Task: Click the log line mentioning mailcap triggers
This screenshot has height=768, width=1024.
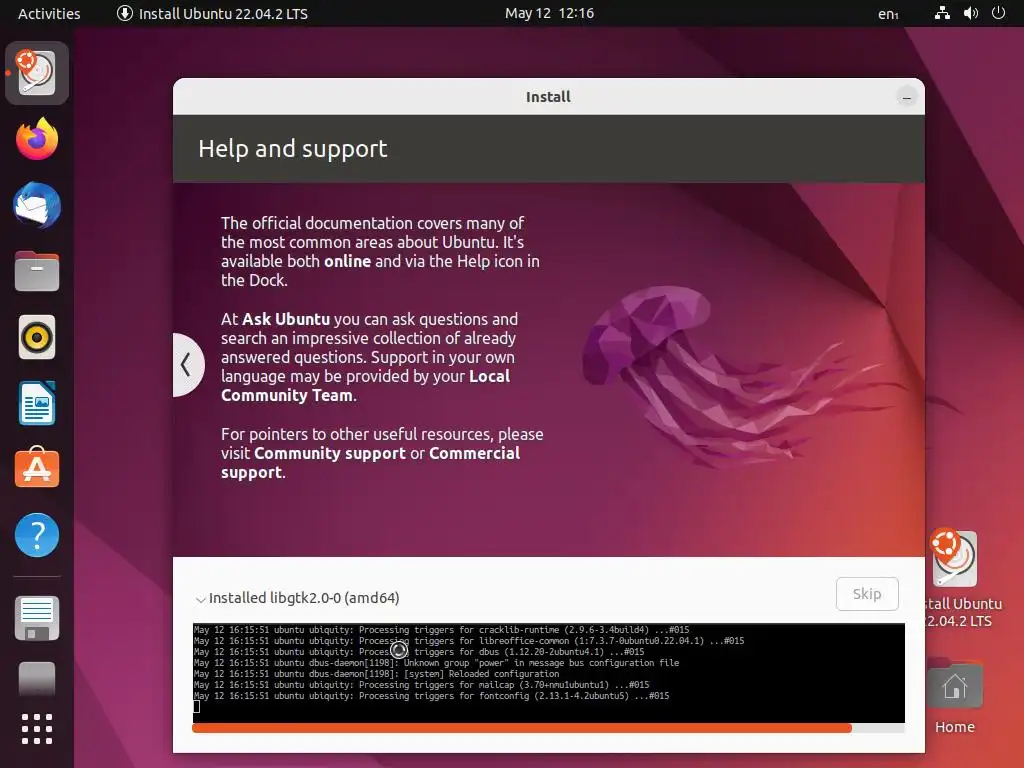Action: 421,685
